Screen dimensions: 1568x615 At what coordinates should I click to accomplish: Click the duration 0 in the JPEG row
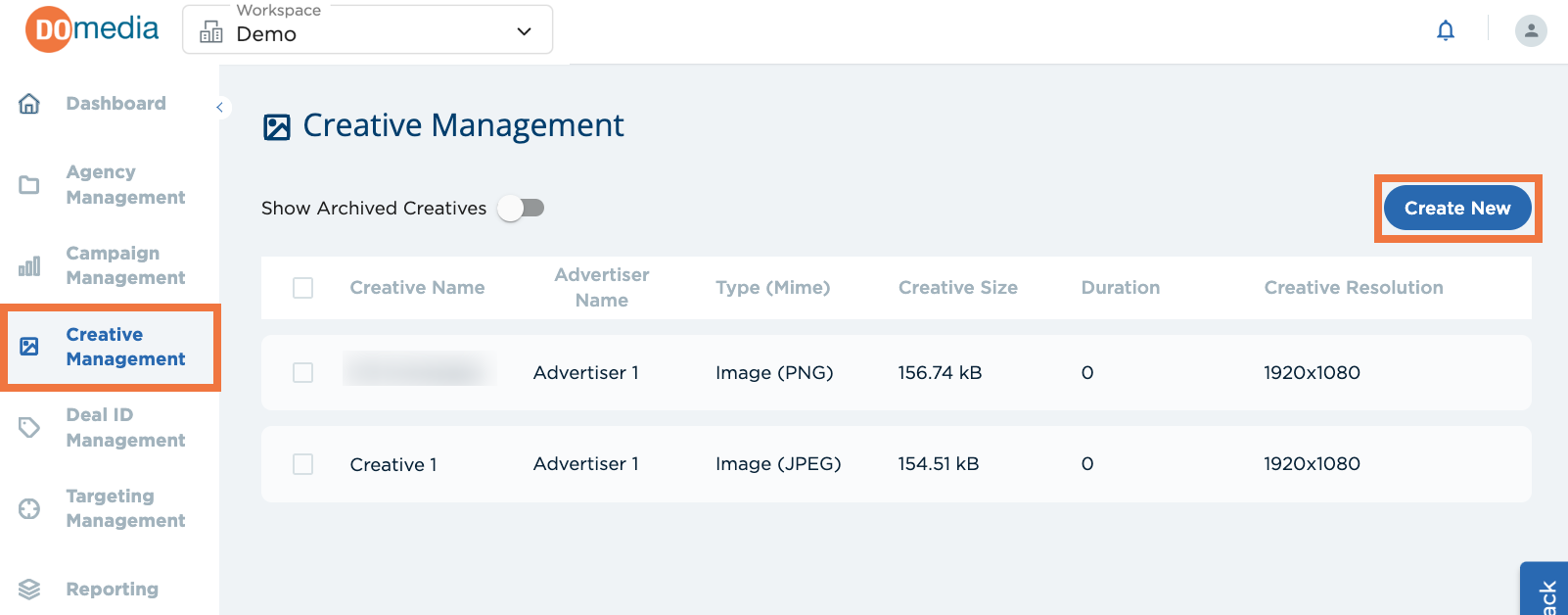pyautogui.click(x=1087, y=464)
